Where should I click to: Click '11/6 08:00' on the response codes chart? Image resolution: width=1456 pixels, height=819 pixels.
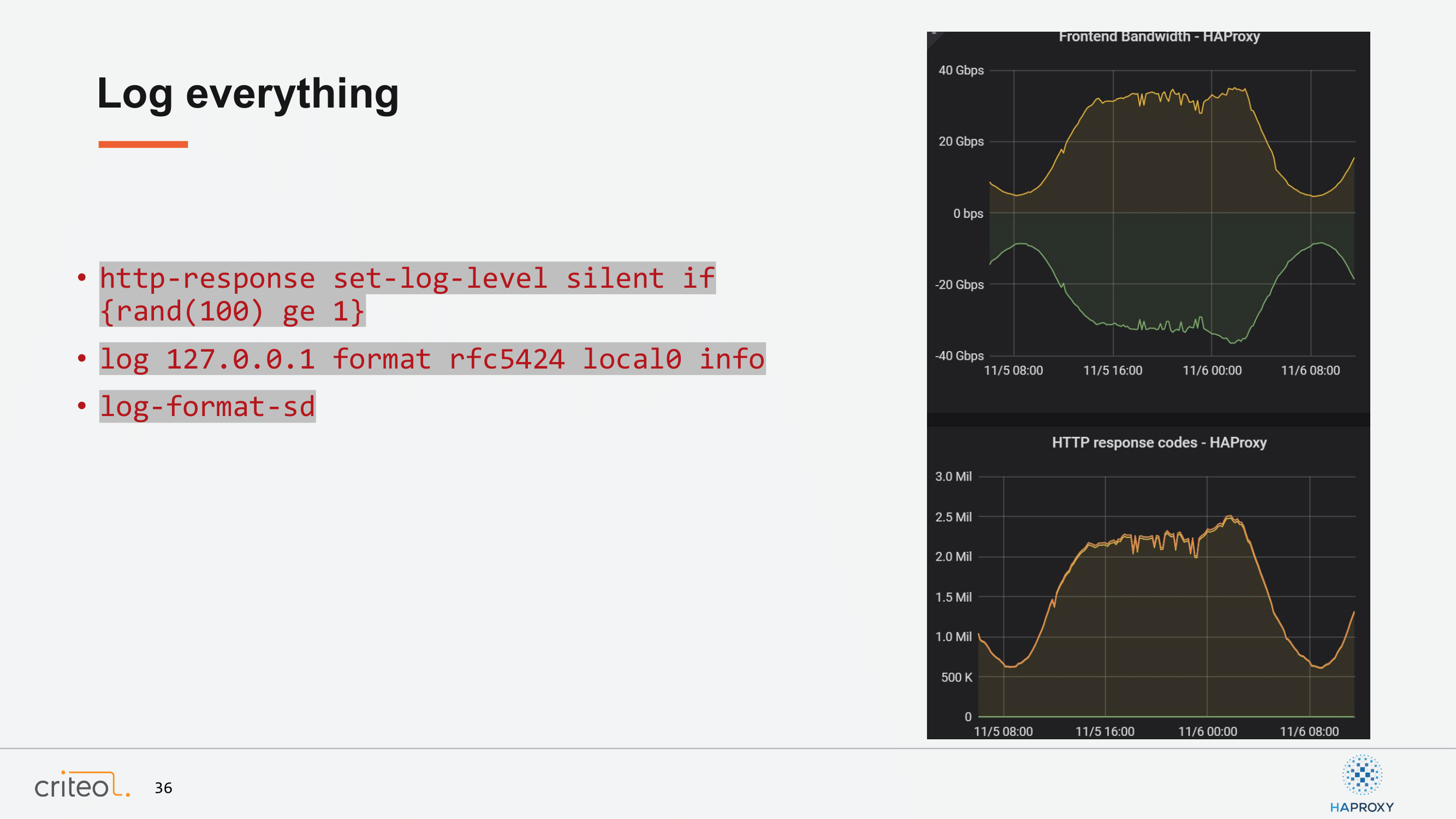pos(1309,732)
